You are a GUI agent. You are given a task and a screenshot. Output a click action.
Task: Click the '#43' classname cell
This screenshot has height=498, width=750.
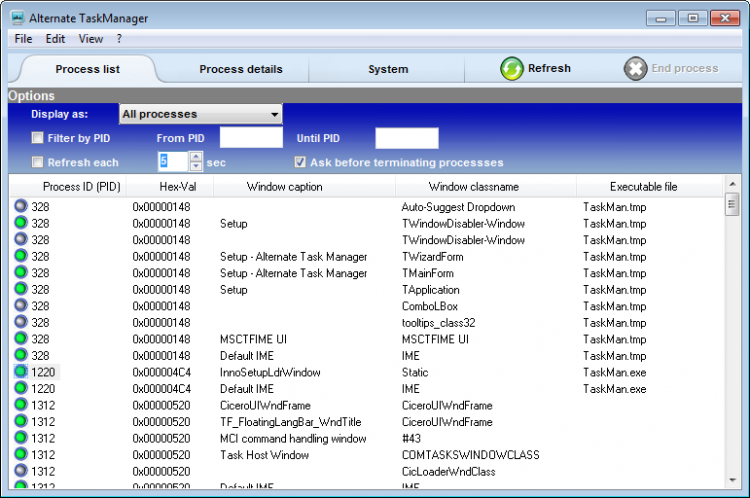[x=411, y=438]
